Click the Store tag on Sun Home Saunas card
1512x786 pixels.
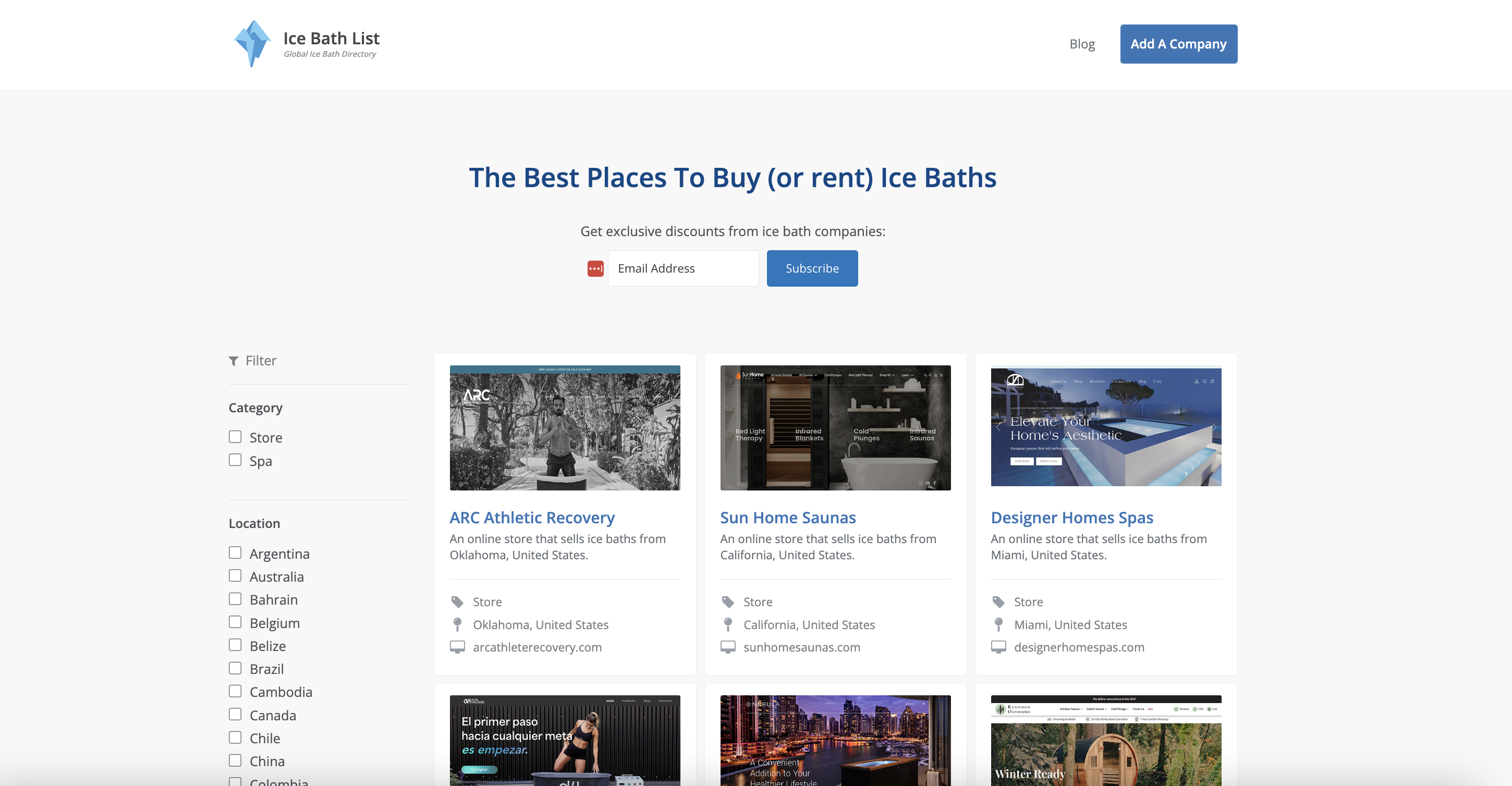coord(758,602)
